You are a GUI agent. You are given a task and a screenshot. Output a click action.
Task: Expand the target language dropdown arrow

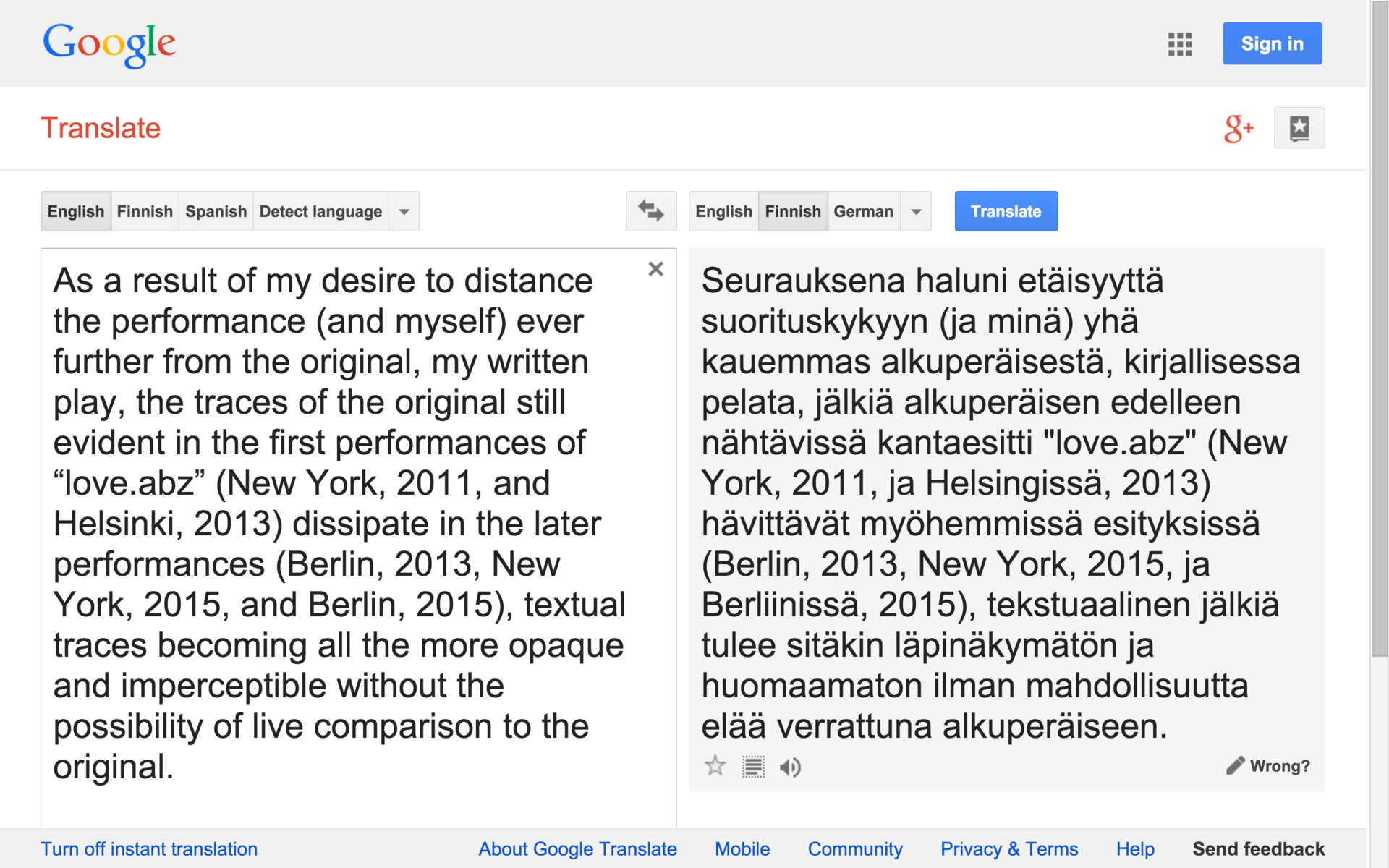pyautogui.click(x=916, y=211)
